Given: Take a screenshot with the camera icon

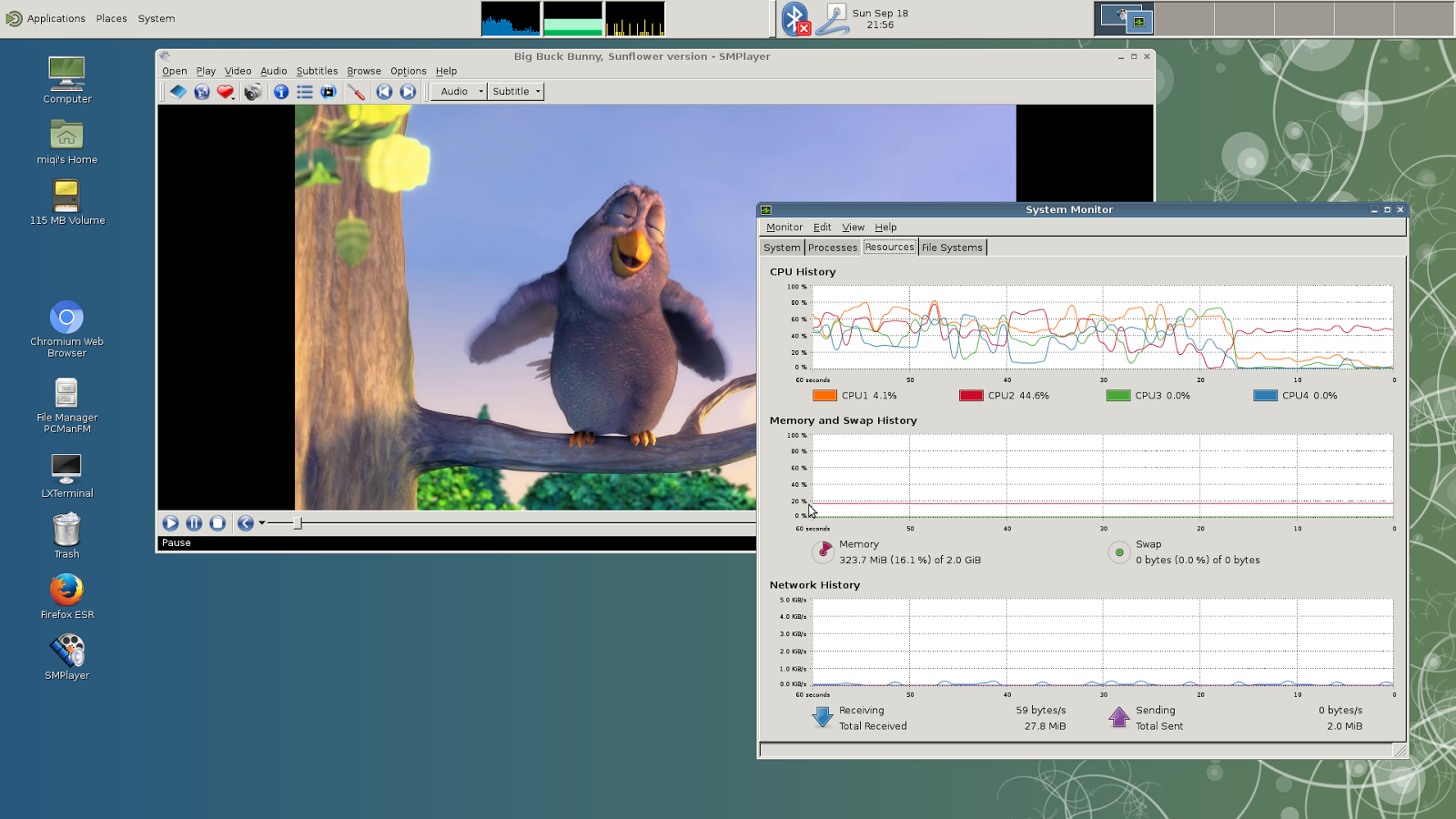Looking at the screenshot, I should pyautogui.click(x=253, y=92).
